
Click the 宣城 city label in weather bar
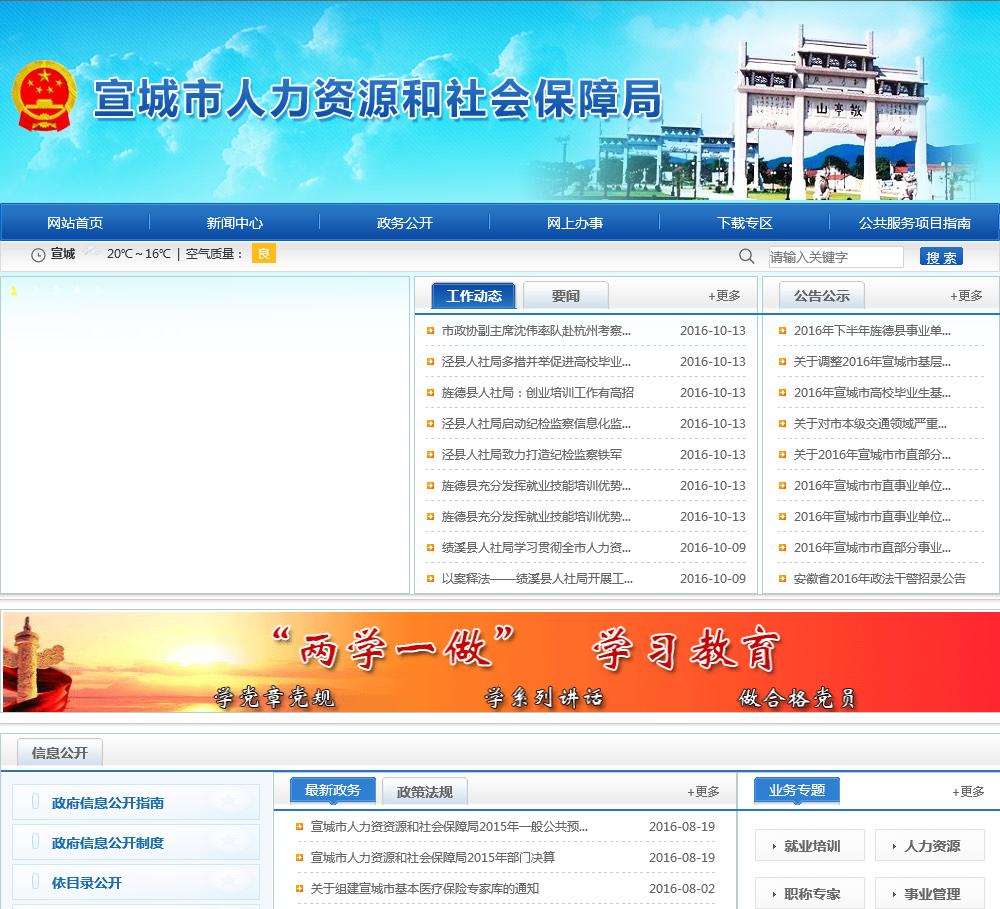pyautogui.click(x=63, y=254)
